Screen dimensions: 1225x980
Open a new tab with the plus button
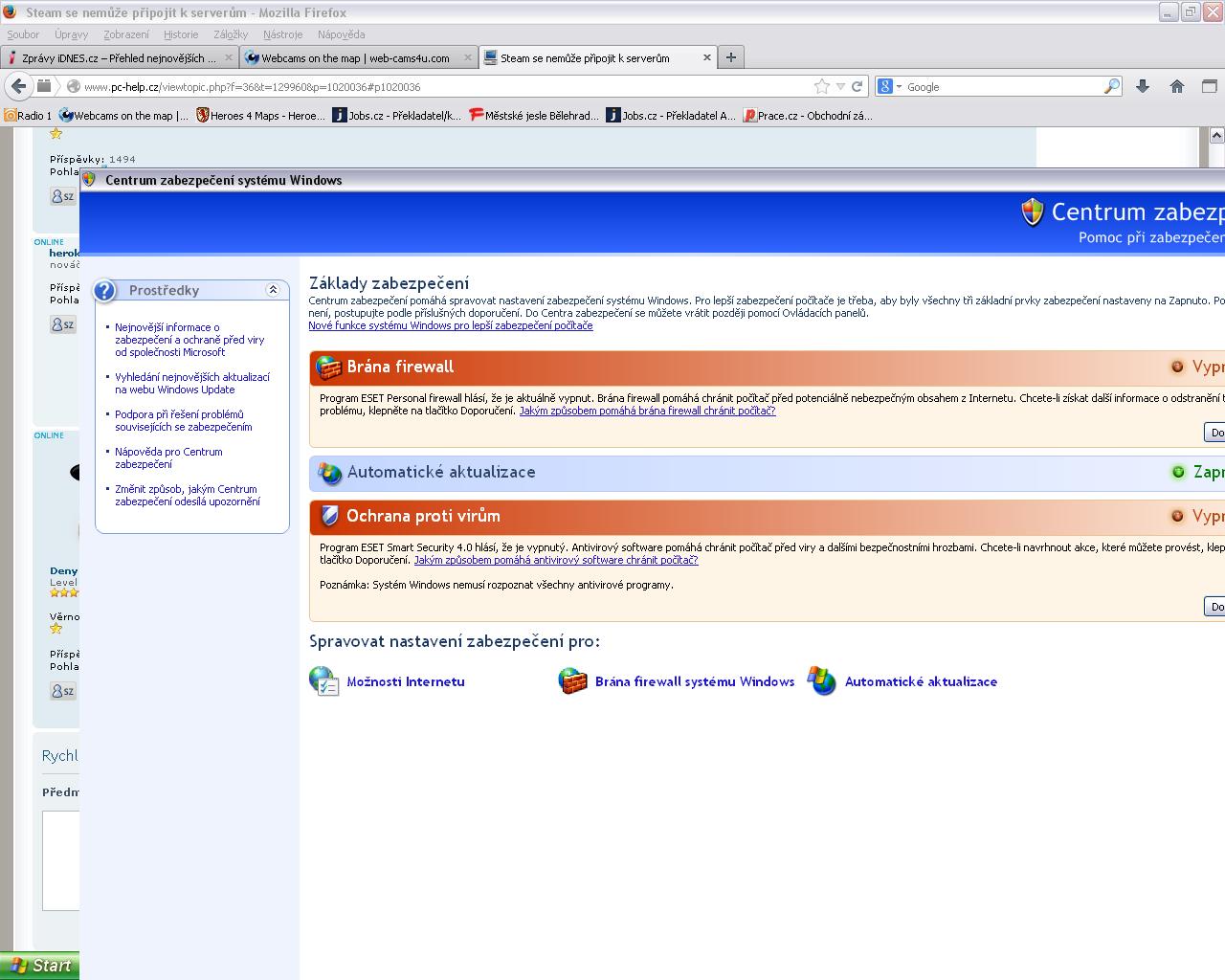[731, 57]
